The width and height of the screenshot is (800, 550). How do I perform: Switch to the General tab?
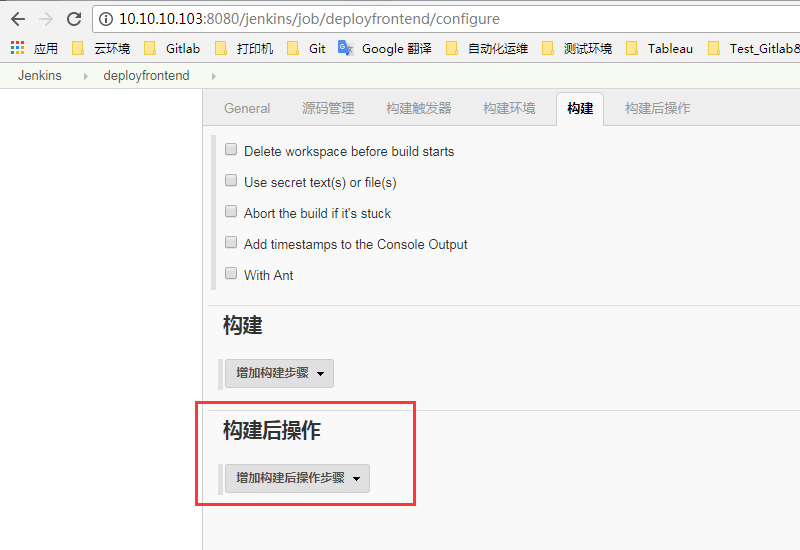tap(247, 108)
